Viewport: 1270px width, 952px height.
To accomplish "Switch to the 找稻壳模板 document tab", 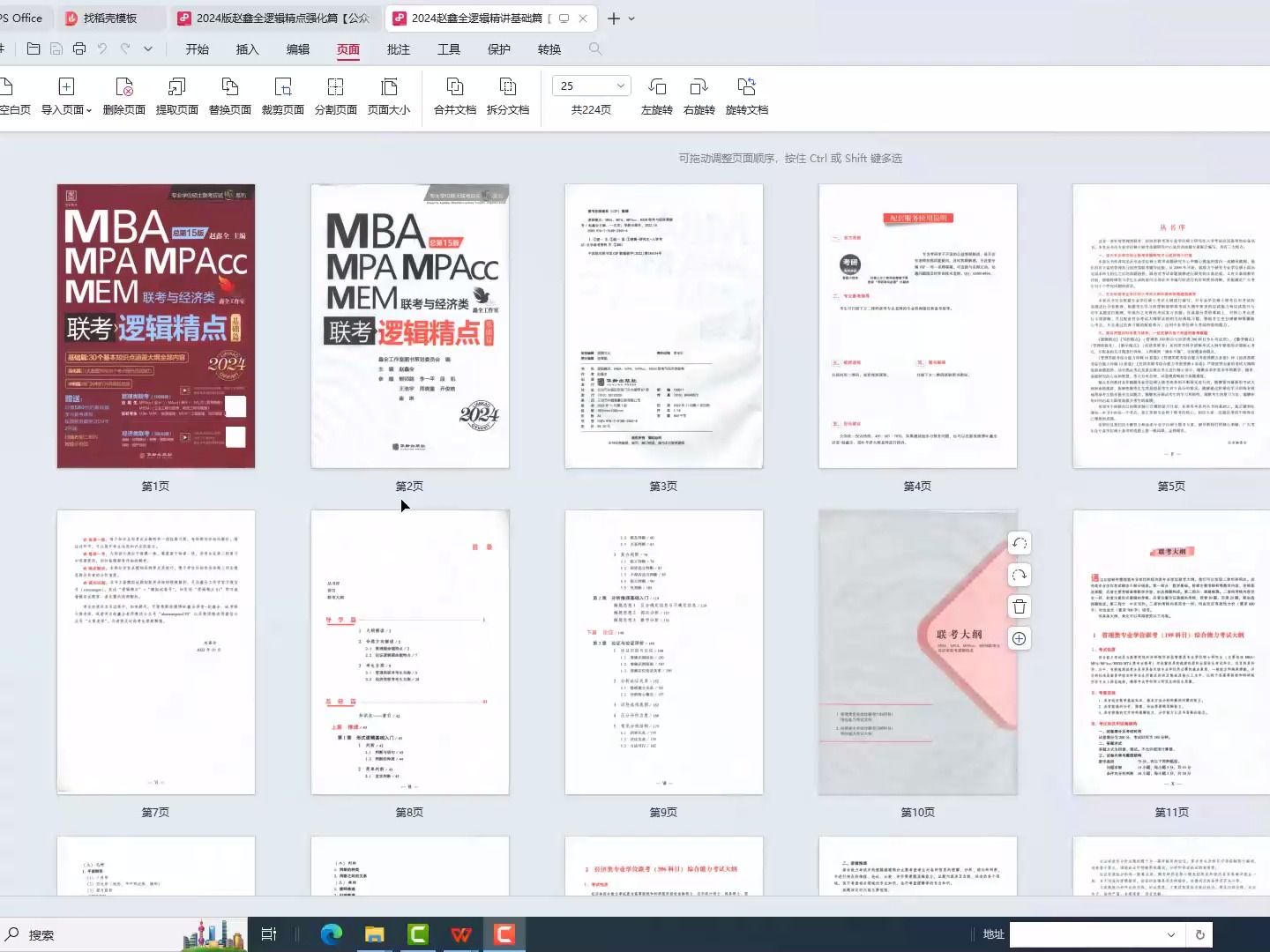I will [110, 18].
